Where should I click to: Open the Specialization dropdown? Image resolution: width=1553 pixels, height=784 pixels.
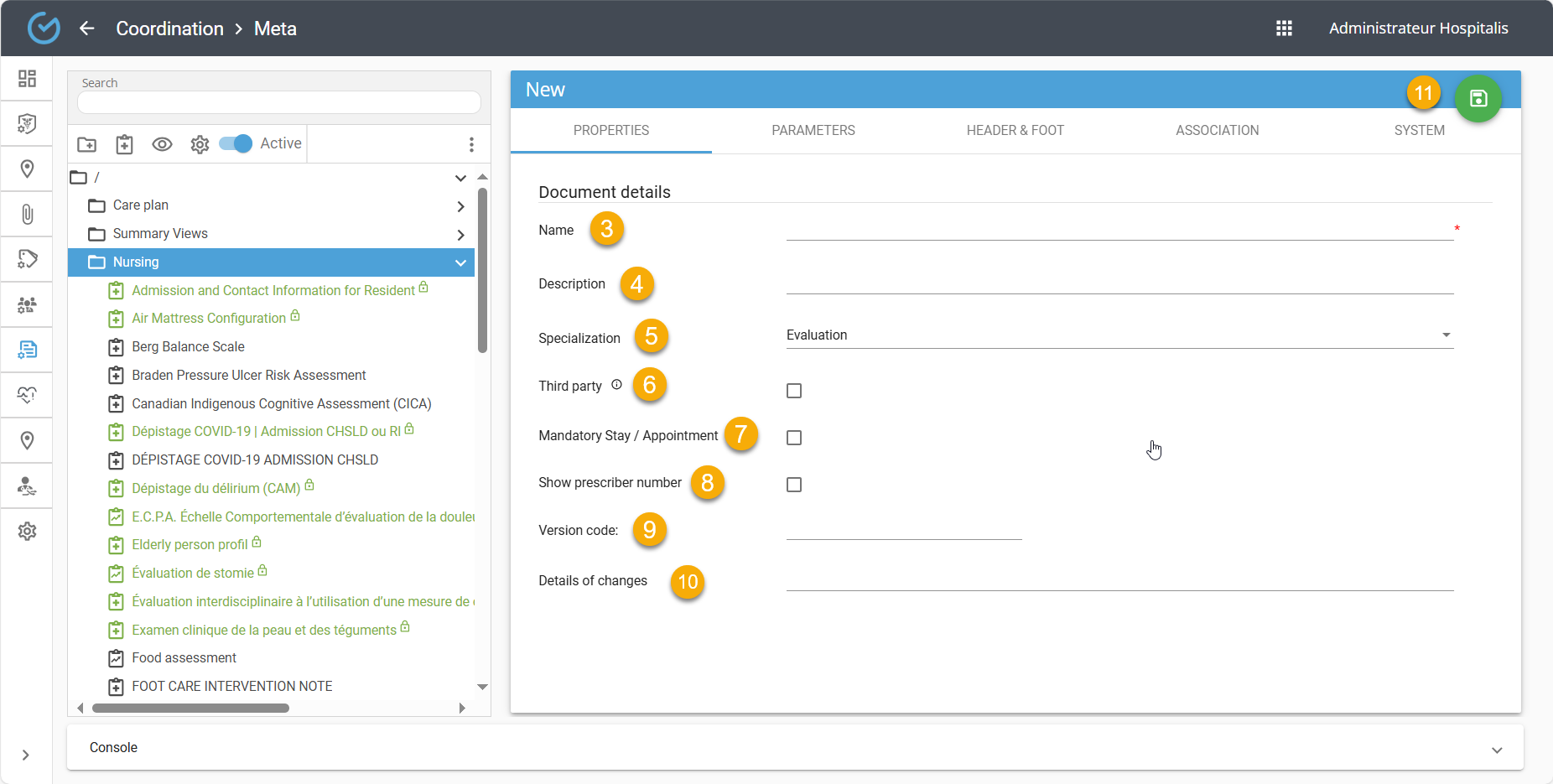pos(1119,335)
